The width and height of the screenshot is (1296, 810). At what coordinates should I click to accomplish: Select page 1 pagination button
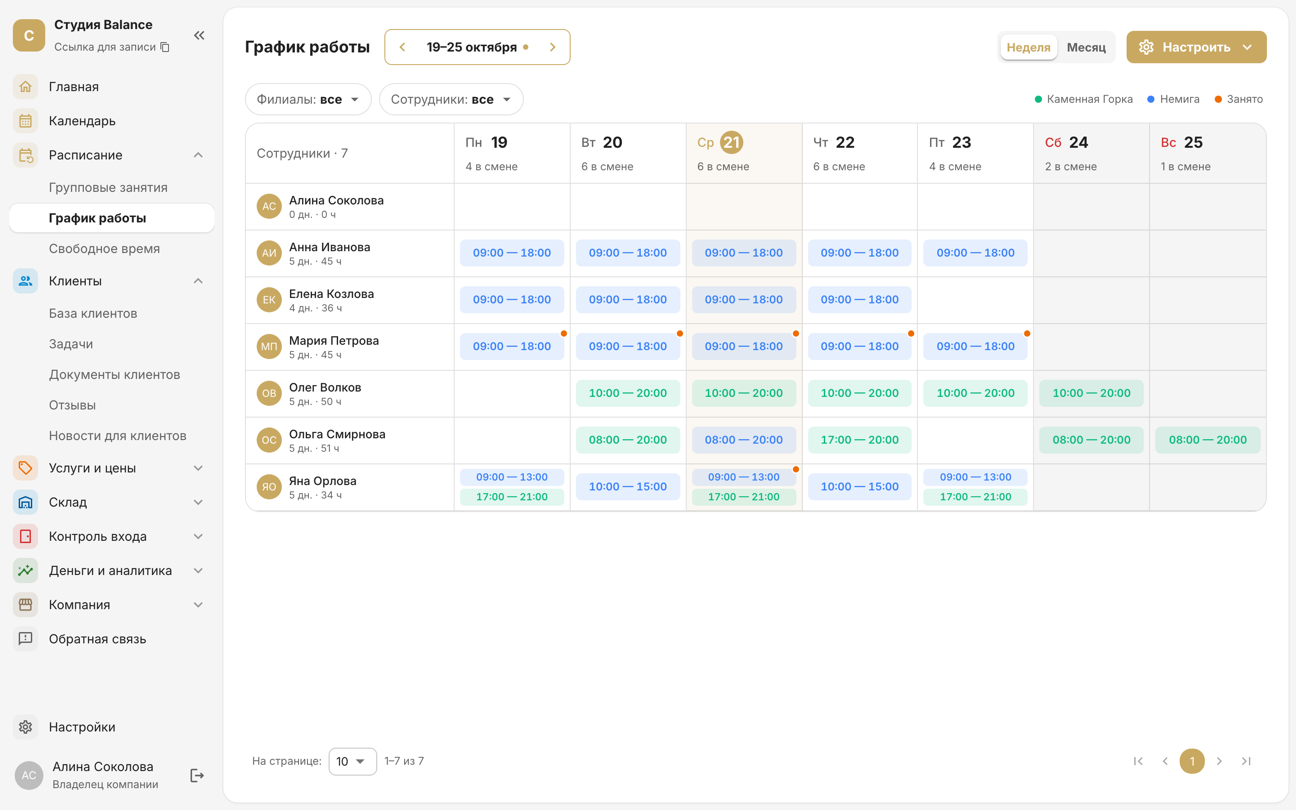pyautogui.click(x=1192, y=761)
